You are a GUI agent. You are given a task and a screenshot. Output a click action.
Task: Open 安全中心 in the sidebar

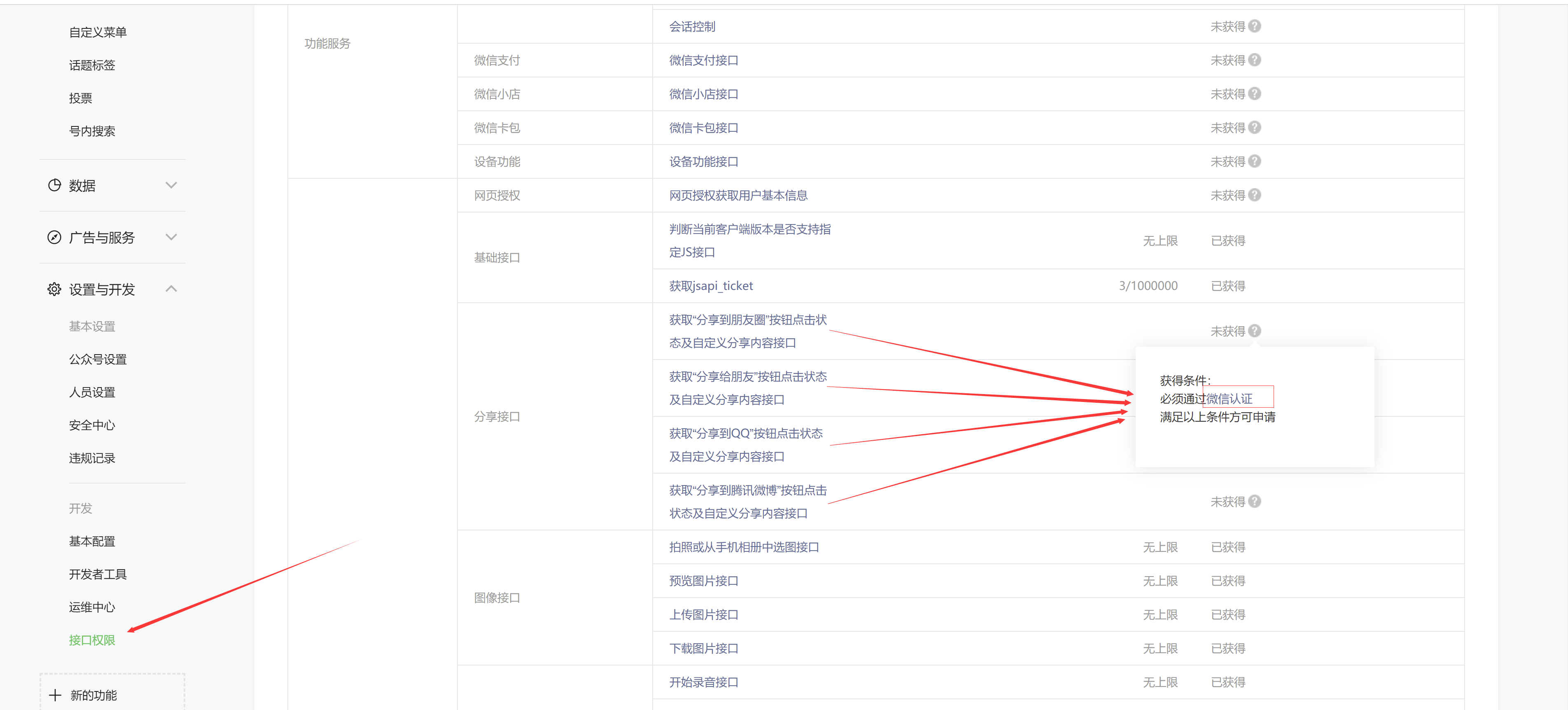(92, 425)
